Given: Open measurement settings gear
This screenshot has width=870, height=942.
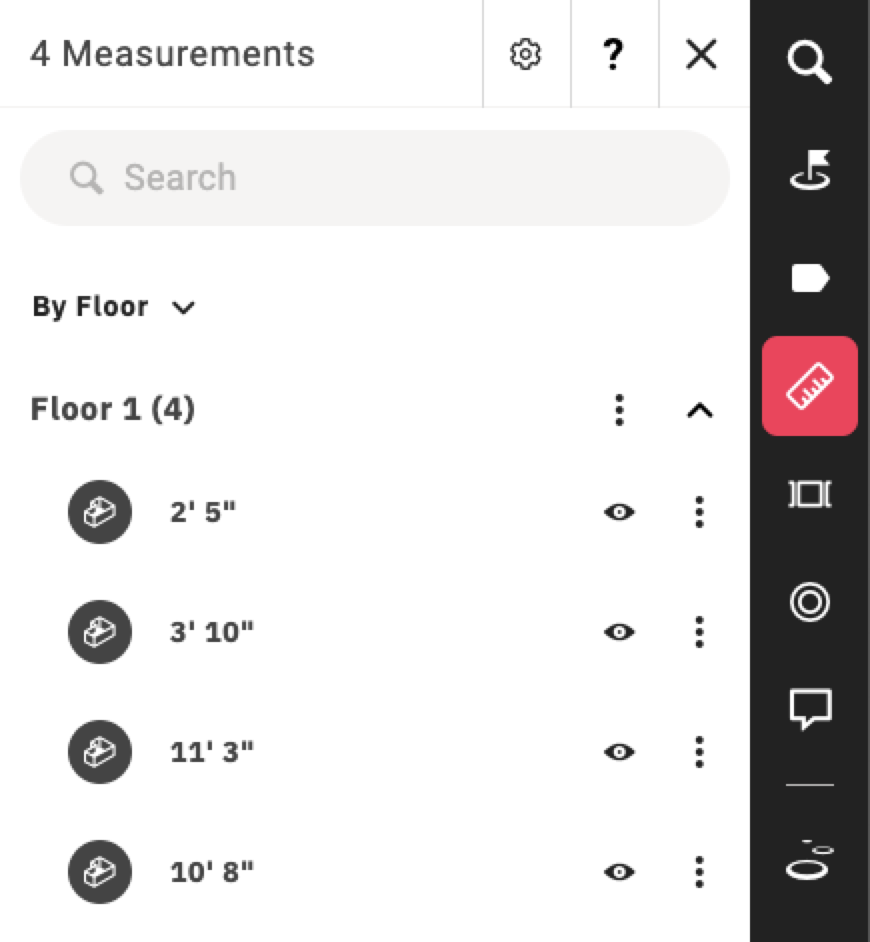Looking at the screenshot, I should 526,55.
